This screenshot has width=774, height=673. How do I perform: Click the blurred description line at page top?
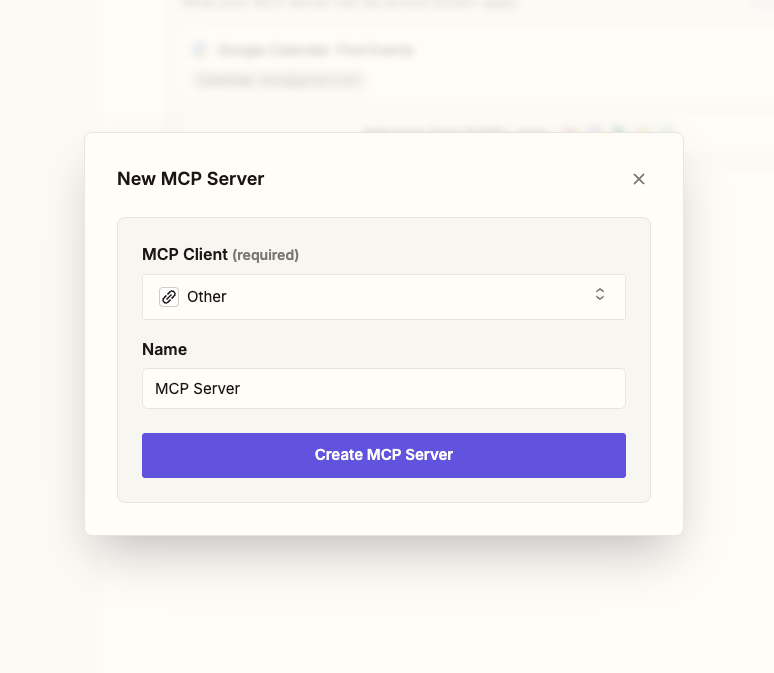350,3
